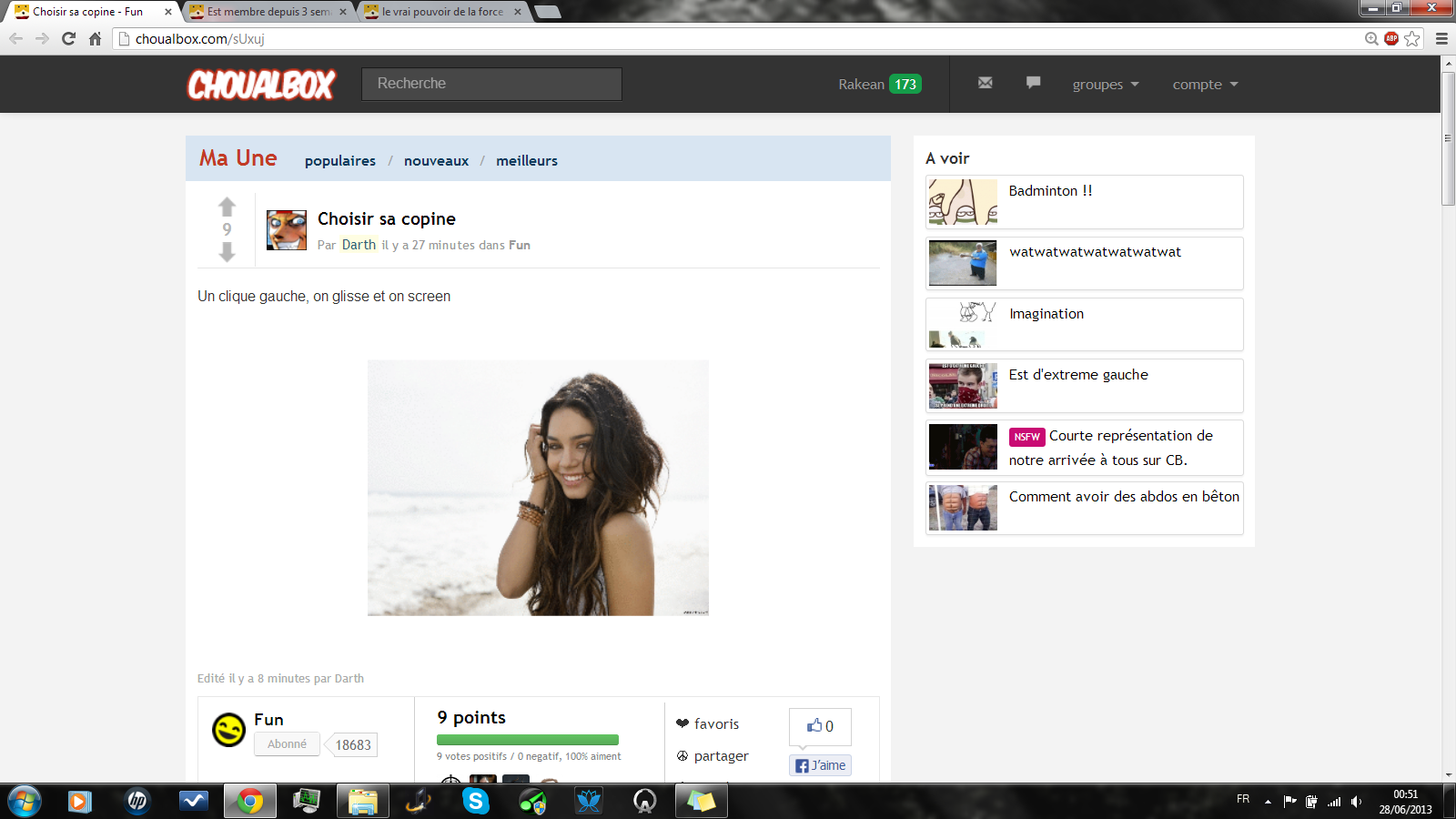Viewport: 1456px width, 819px height.
Task: Switch to the nouveaux tab
Action: pyautogui.click(x=436, y=161)
